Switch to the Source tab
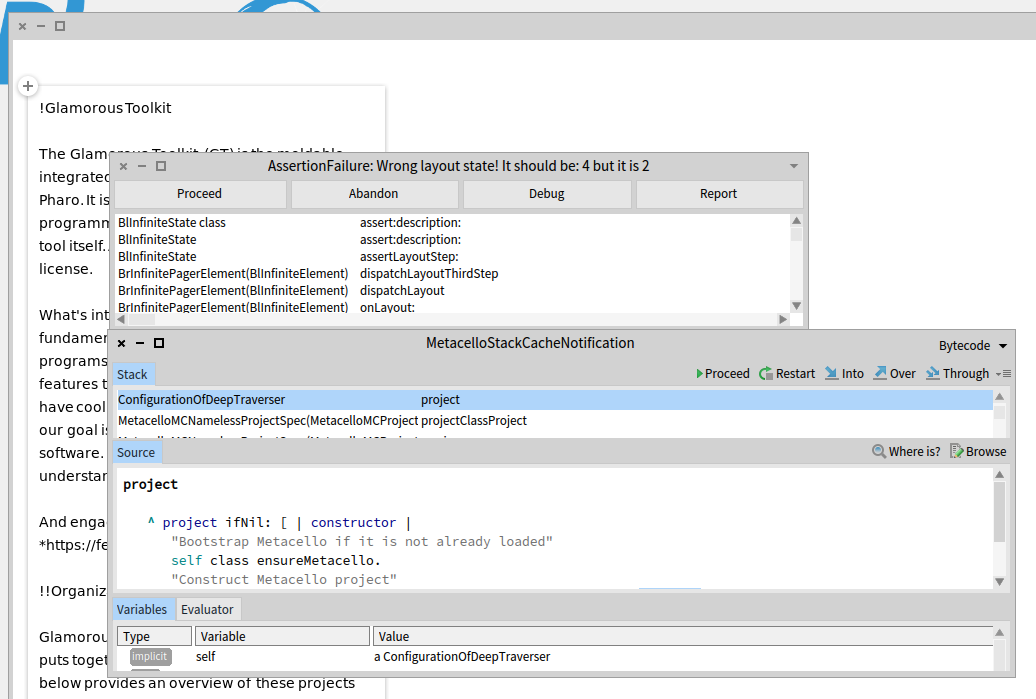1036x699 pixels. tap(136, 453)
